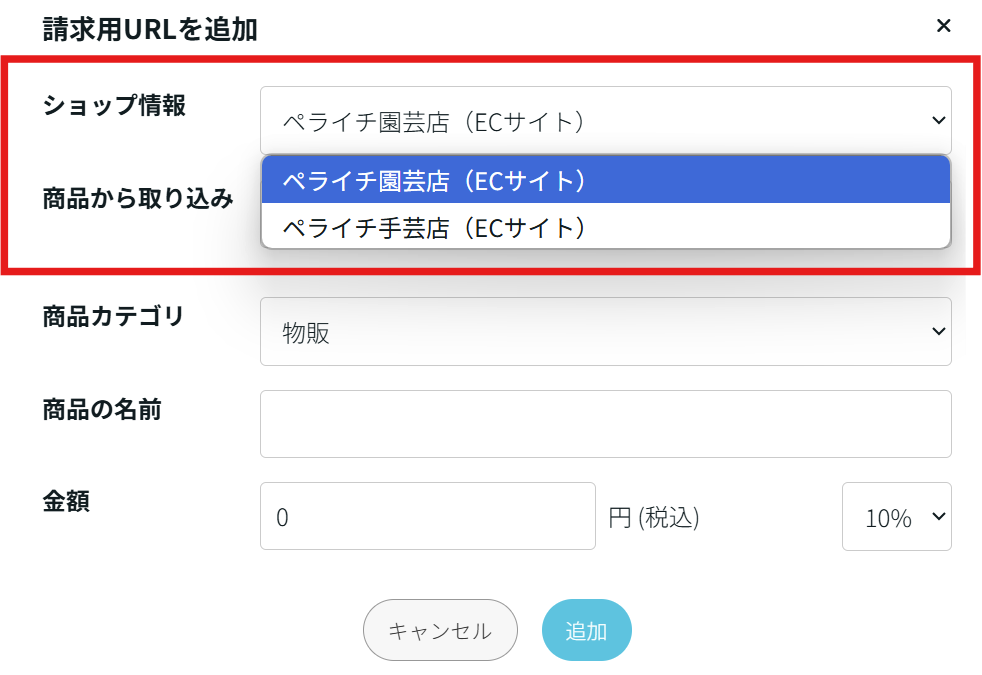Click the blue 追加 button

coord(586,630)
